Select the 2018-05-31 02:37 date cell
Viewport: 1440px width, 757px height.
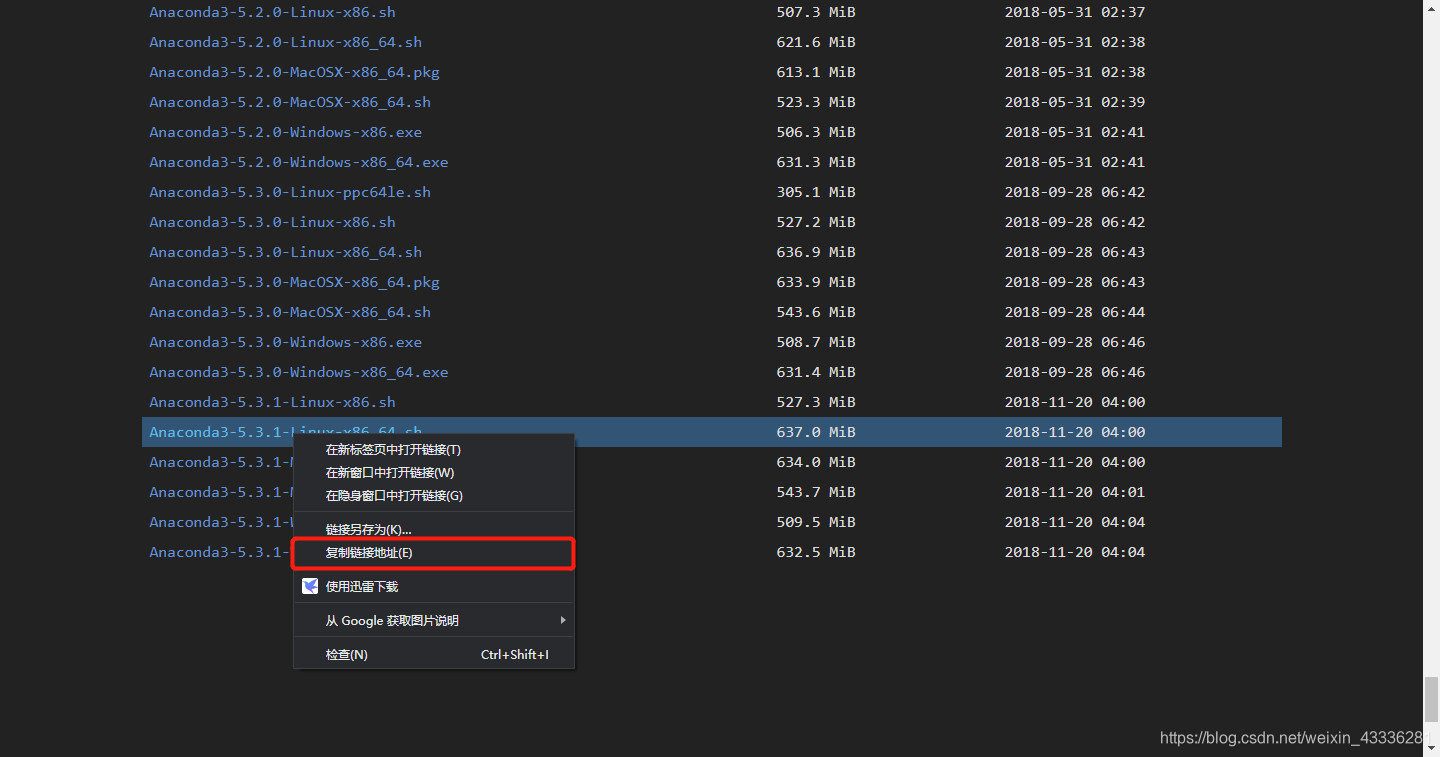(1075, 12)
